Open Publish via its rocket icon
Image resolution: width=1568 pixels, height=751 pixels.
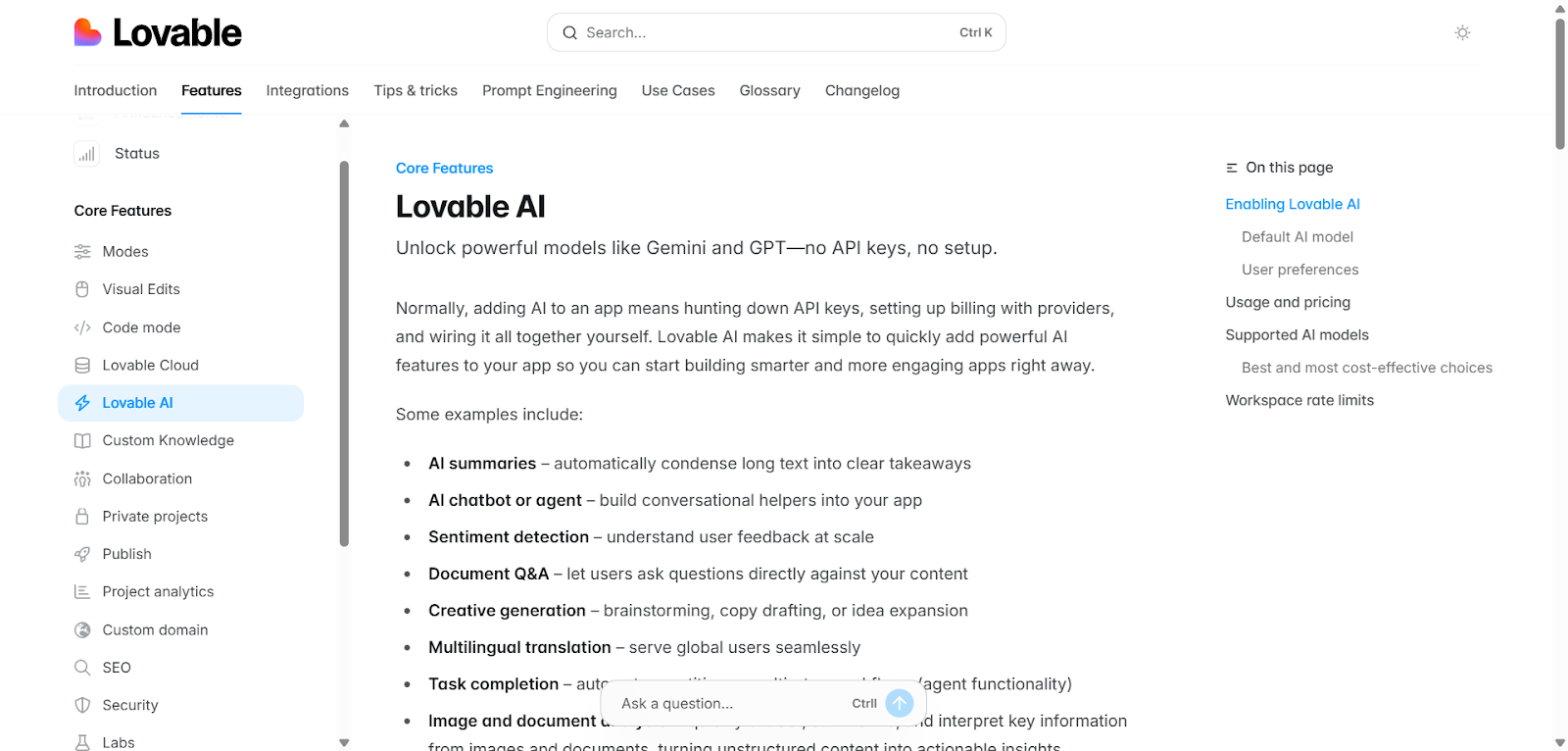point(82,554)
